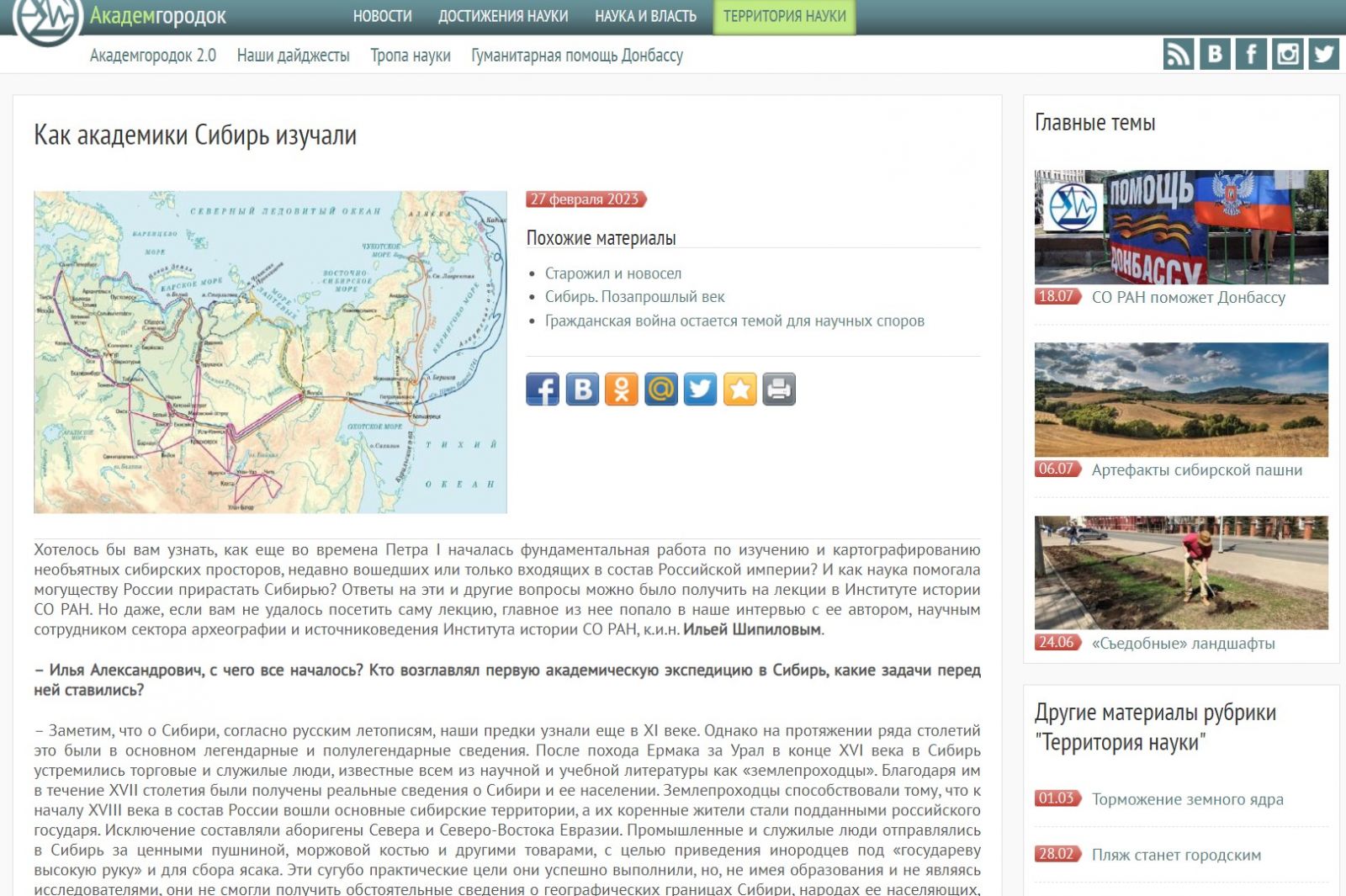Click the RSS feed icon in header
Image resolution: width=1346 pixels, height=896 pixels.
[1178, 55]
